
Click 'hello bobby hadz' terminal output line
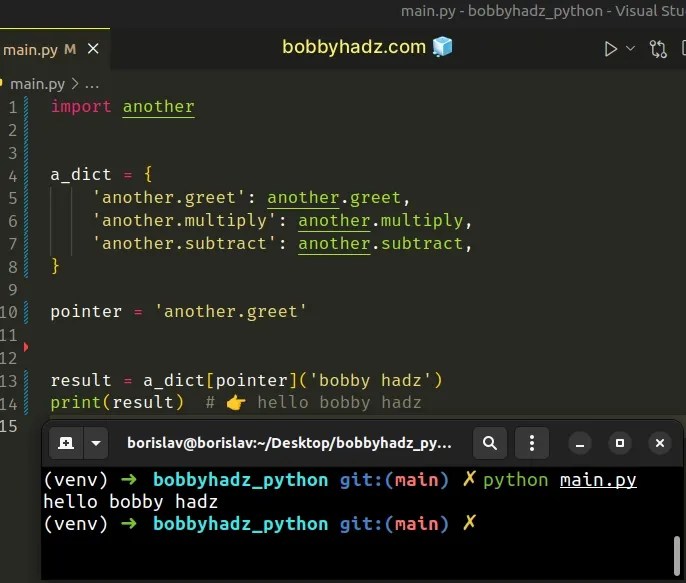pyautogui.click(x=130, y=502)
